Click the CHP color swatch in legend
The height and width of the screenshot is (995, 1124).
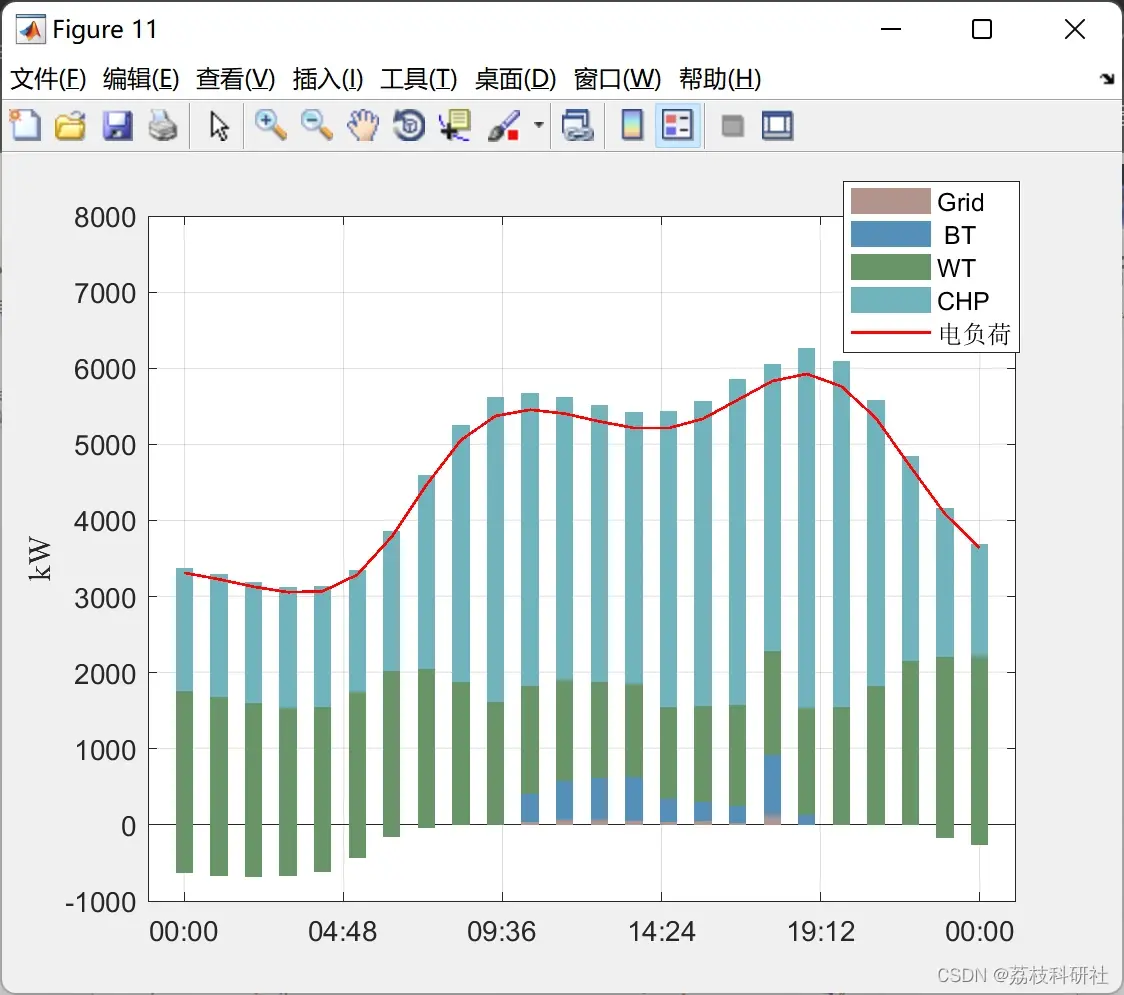tap(890, 300)
